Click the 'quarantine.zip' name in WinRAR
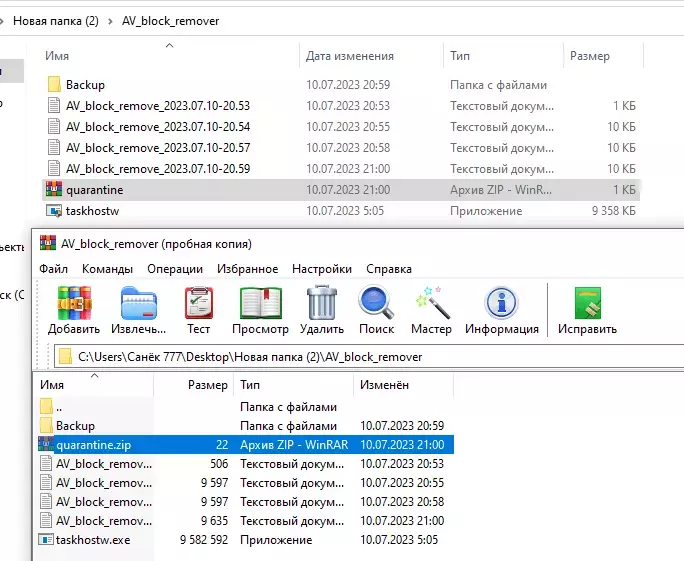This screenshot has width=684, height=561. (x=93, y=445)
